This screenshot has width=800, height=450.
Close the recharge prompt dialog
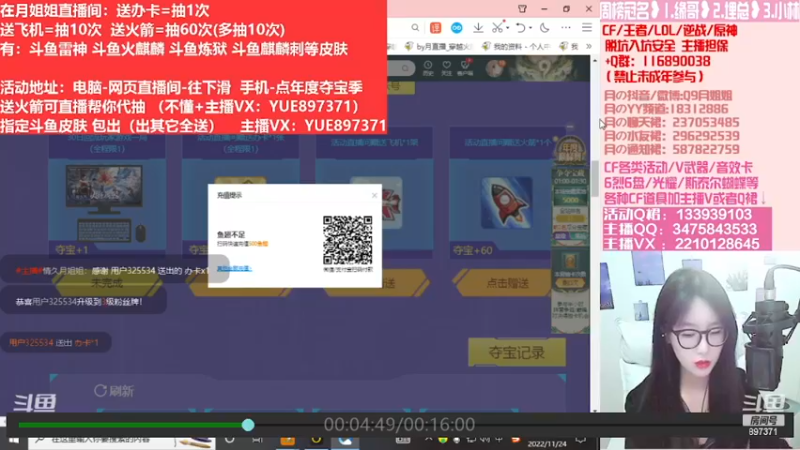(x=374, y=195)
